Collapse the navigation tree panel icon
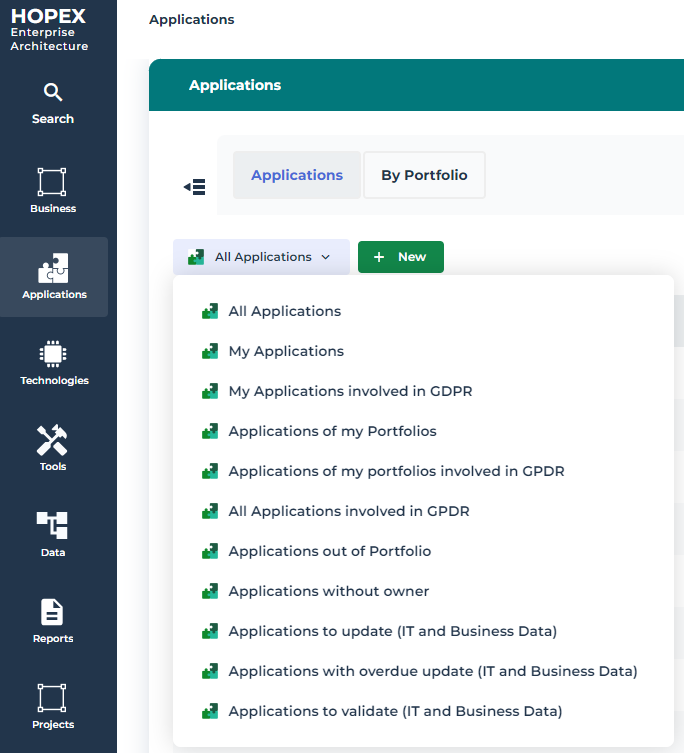The height and width of the screenshot is (753, 684). pyautogui.click(x=194, y=187)
